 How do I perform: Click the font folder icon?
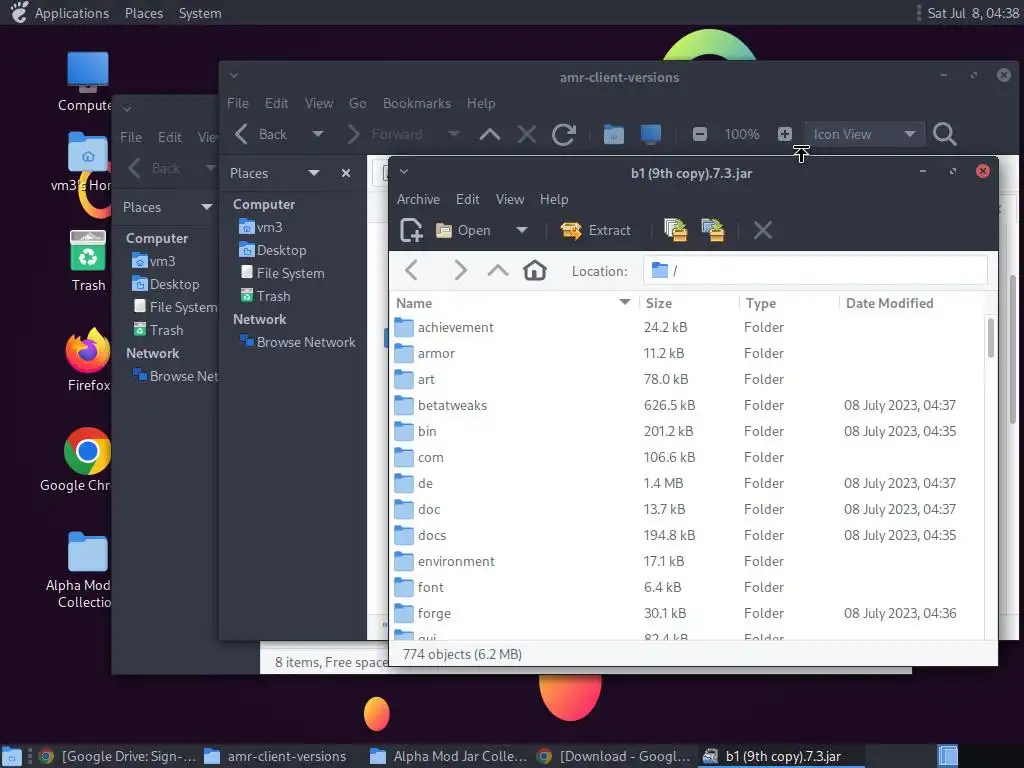(x=404, y=587)
